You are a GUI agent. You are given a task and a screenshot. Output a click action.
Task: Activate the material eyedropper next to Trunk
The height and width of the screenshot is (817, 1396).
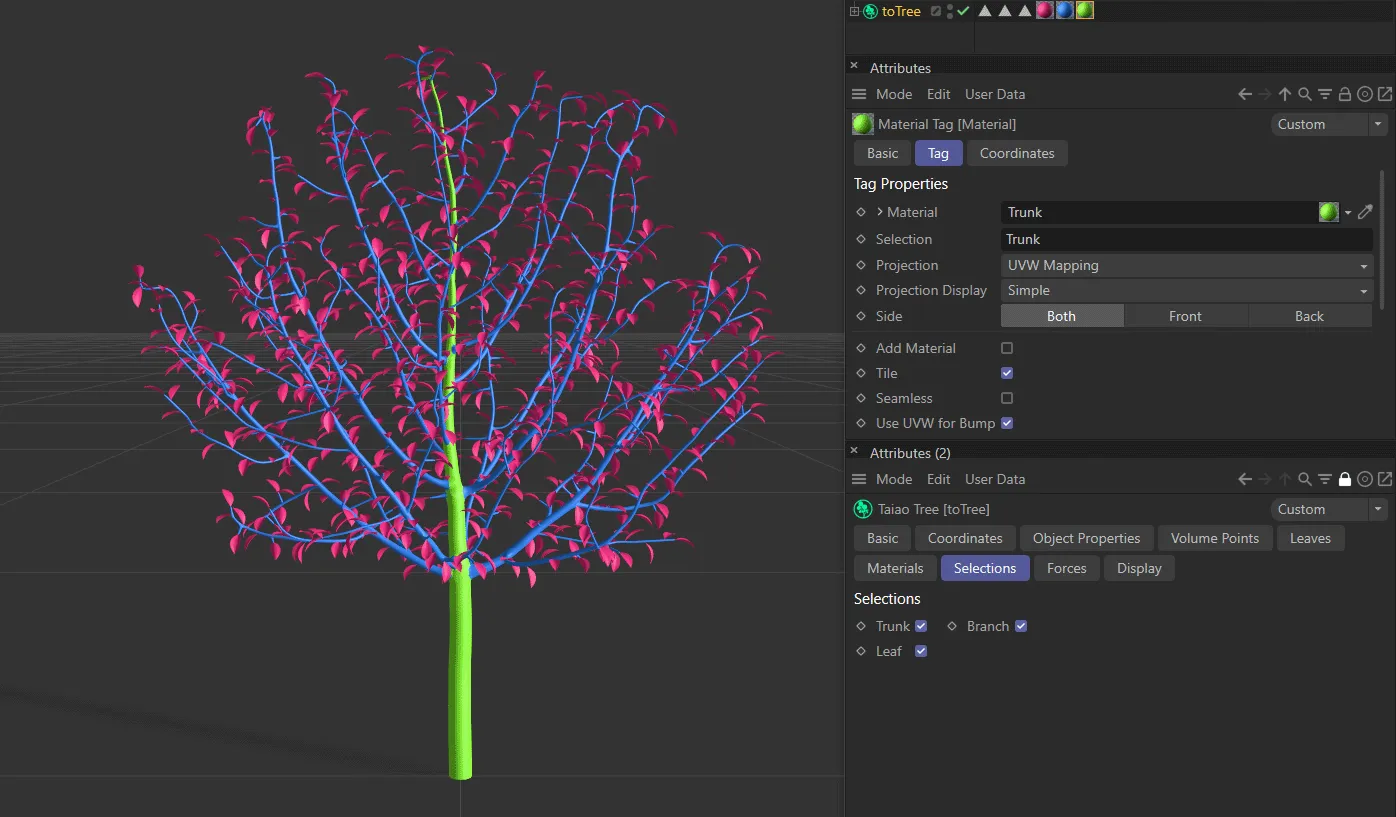coord(1365,212)
